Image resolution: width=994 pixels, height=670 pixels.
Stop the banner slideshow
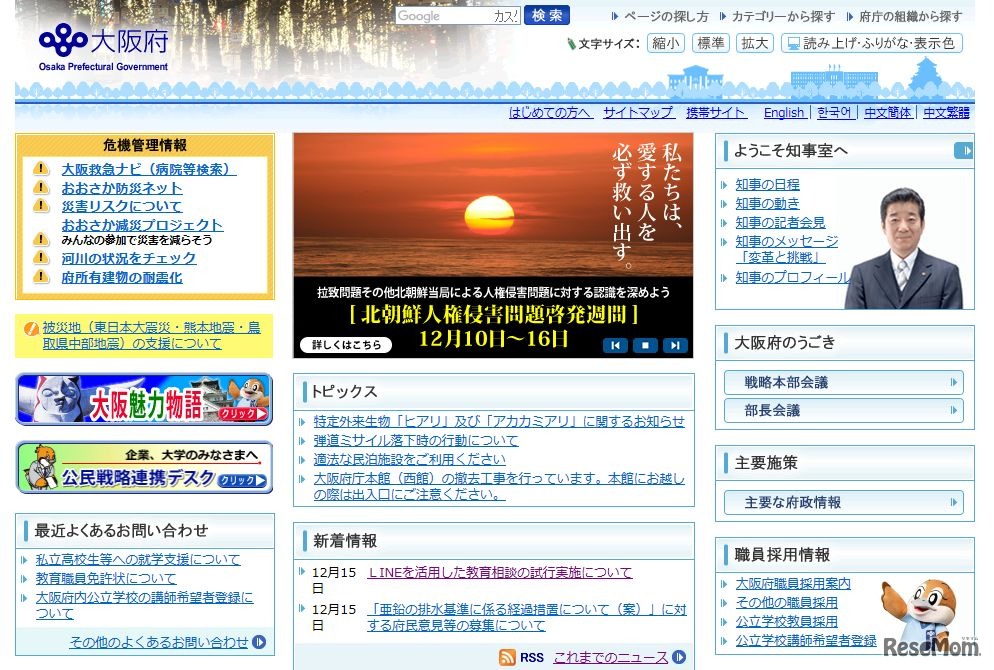click(645, 345)
